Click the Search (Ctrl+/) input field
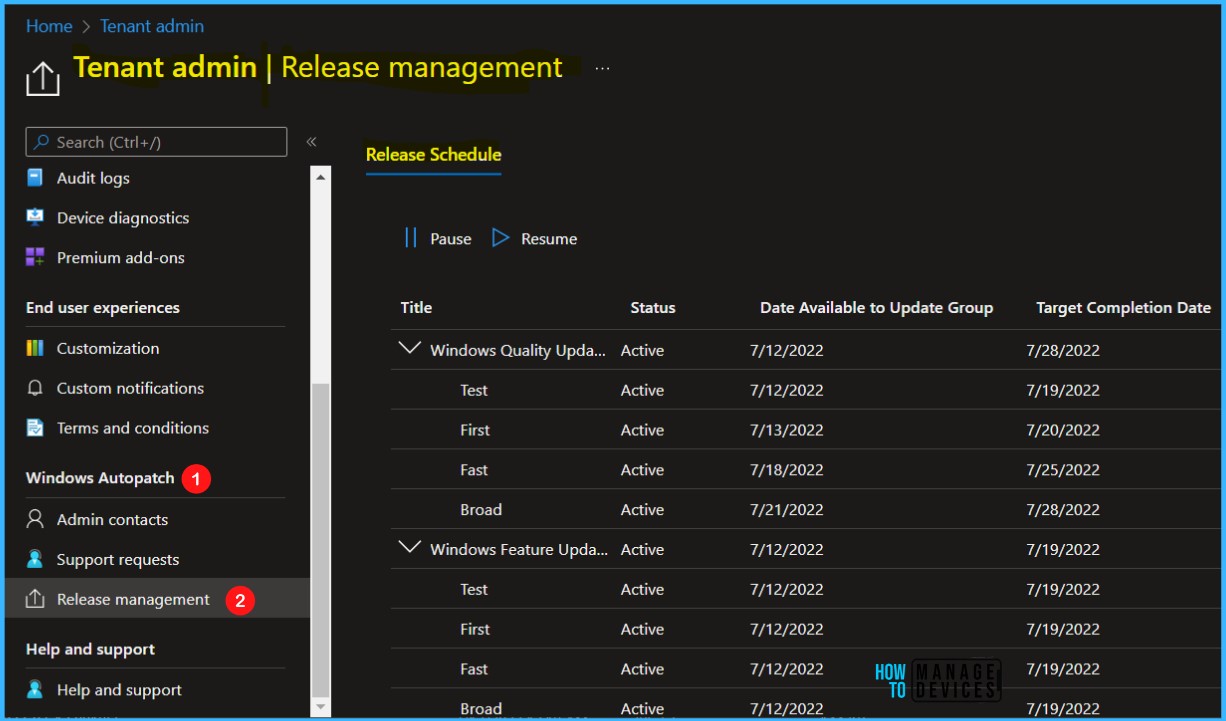 (156, 142)
